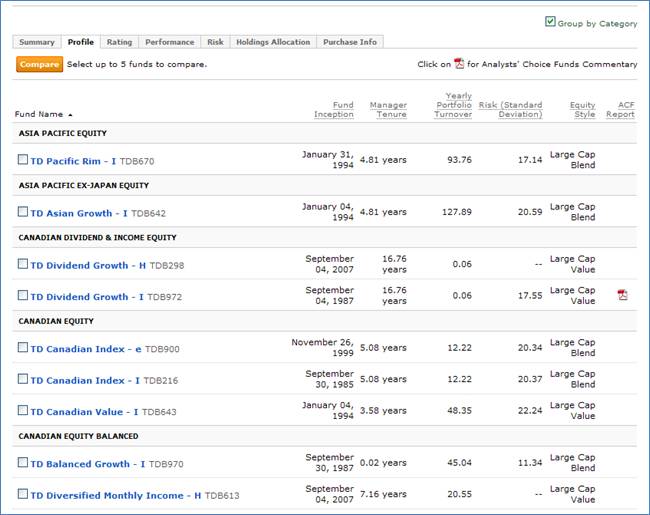
Task: Tick the TD Canadian Index - e checkbox
Action: click(x=23, y=347)
